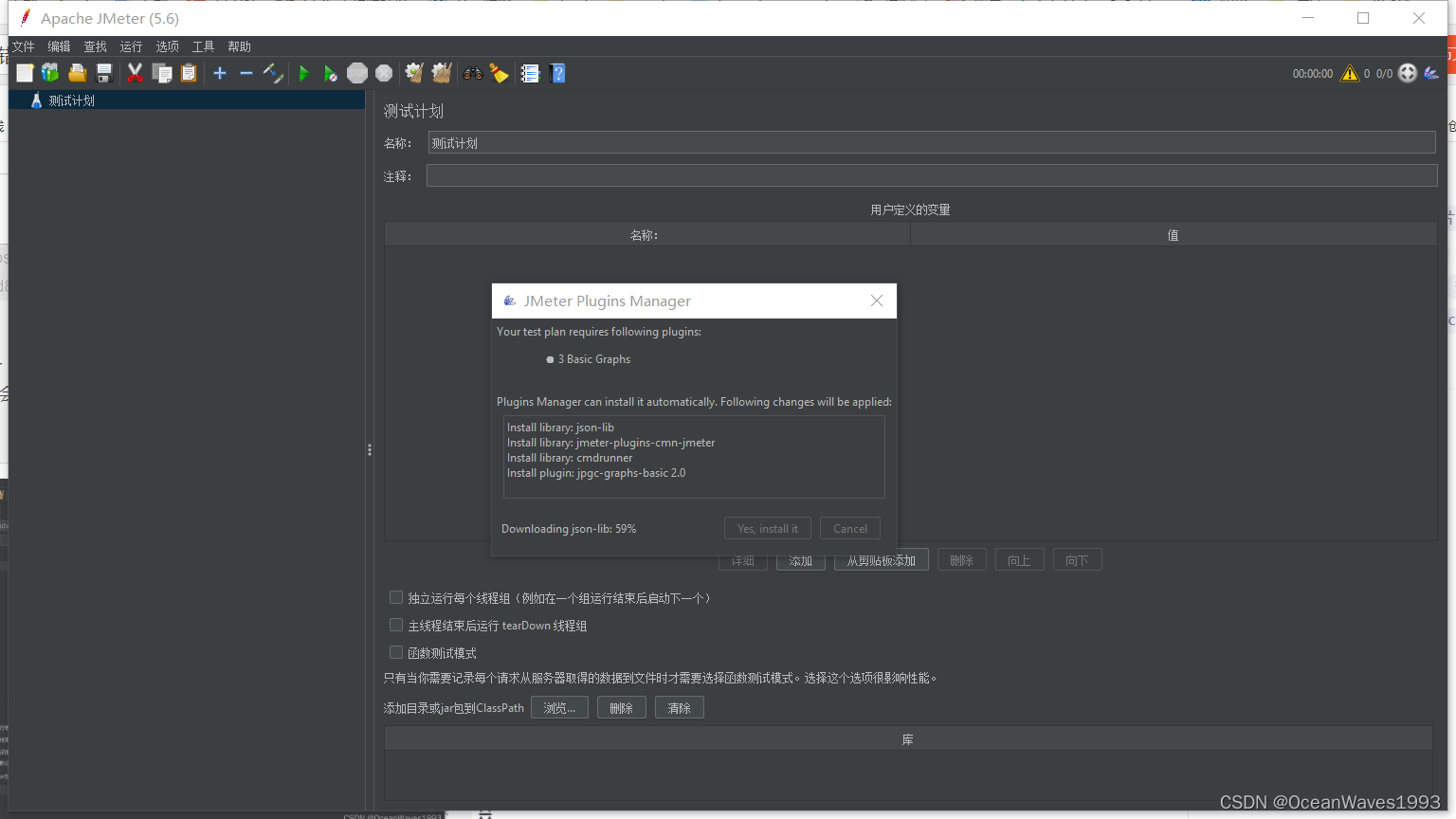Collapse all nodes with minus icon
The height and width of the screenshot is (819, 1456).
pos(246,73)
